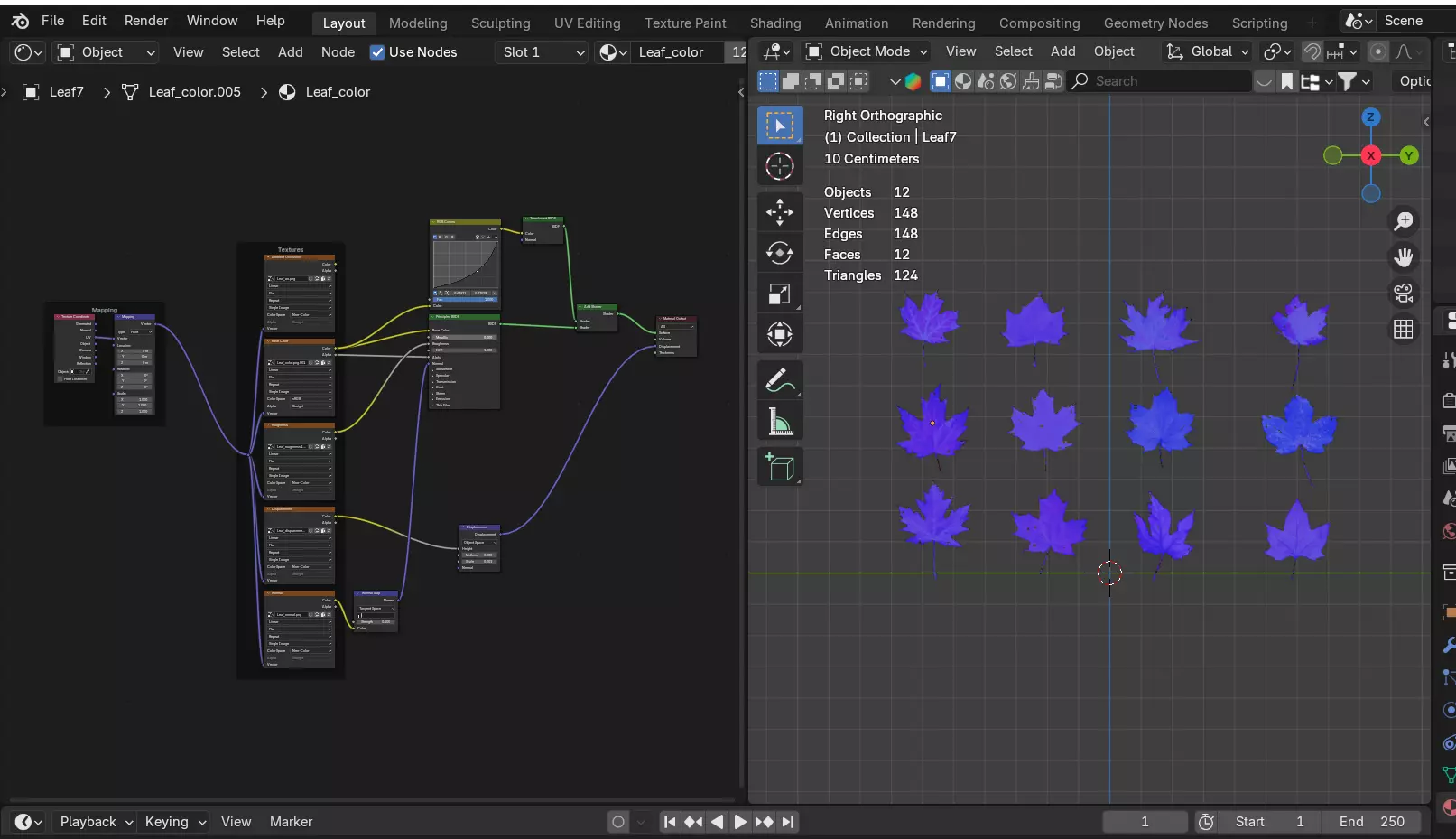Open the Global transform orientation dropdown
This screenshot has height=839, width=1456.
click(1208, 51)
